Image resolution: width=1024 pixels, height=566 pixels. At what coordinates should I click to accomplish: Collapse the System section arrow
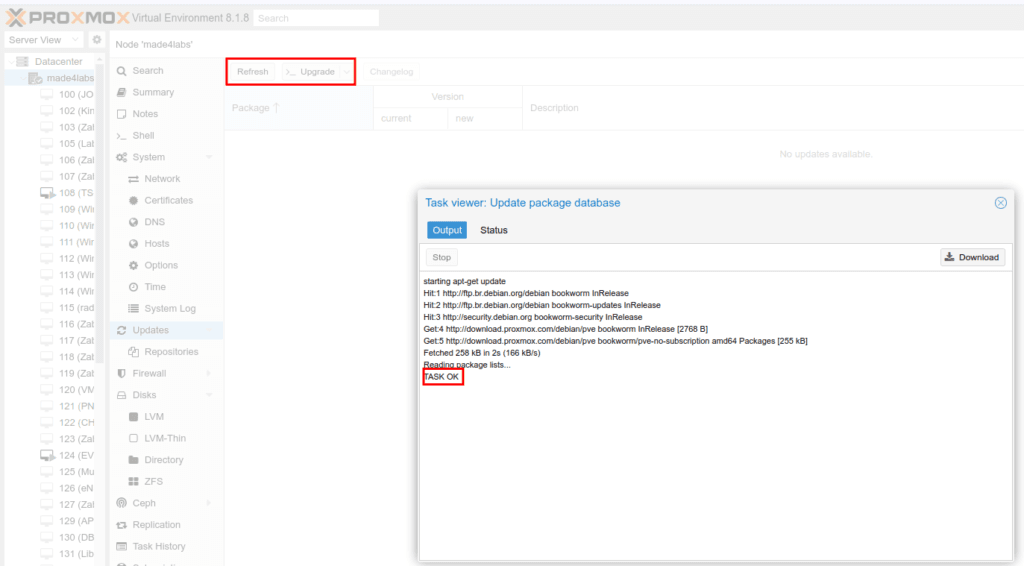tap(209, 157)
